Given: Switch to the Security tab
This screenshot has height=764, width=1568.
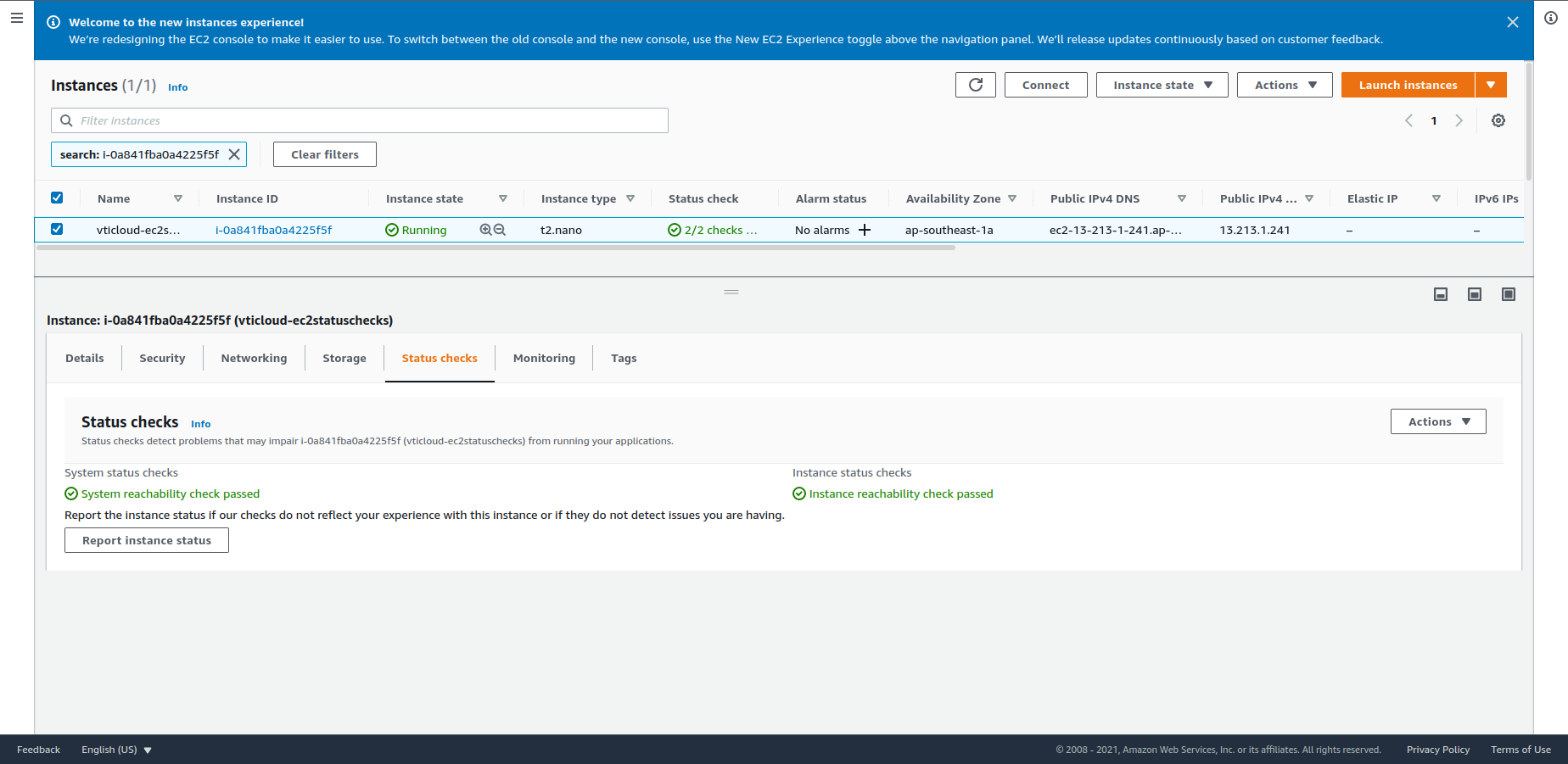Looking at the screenshot, I should click(162, 358).
